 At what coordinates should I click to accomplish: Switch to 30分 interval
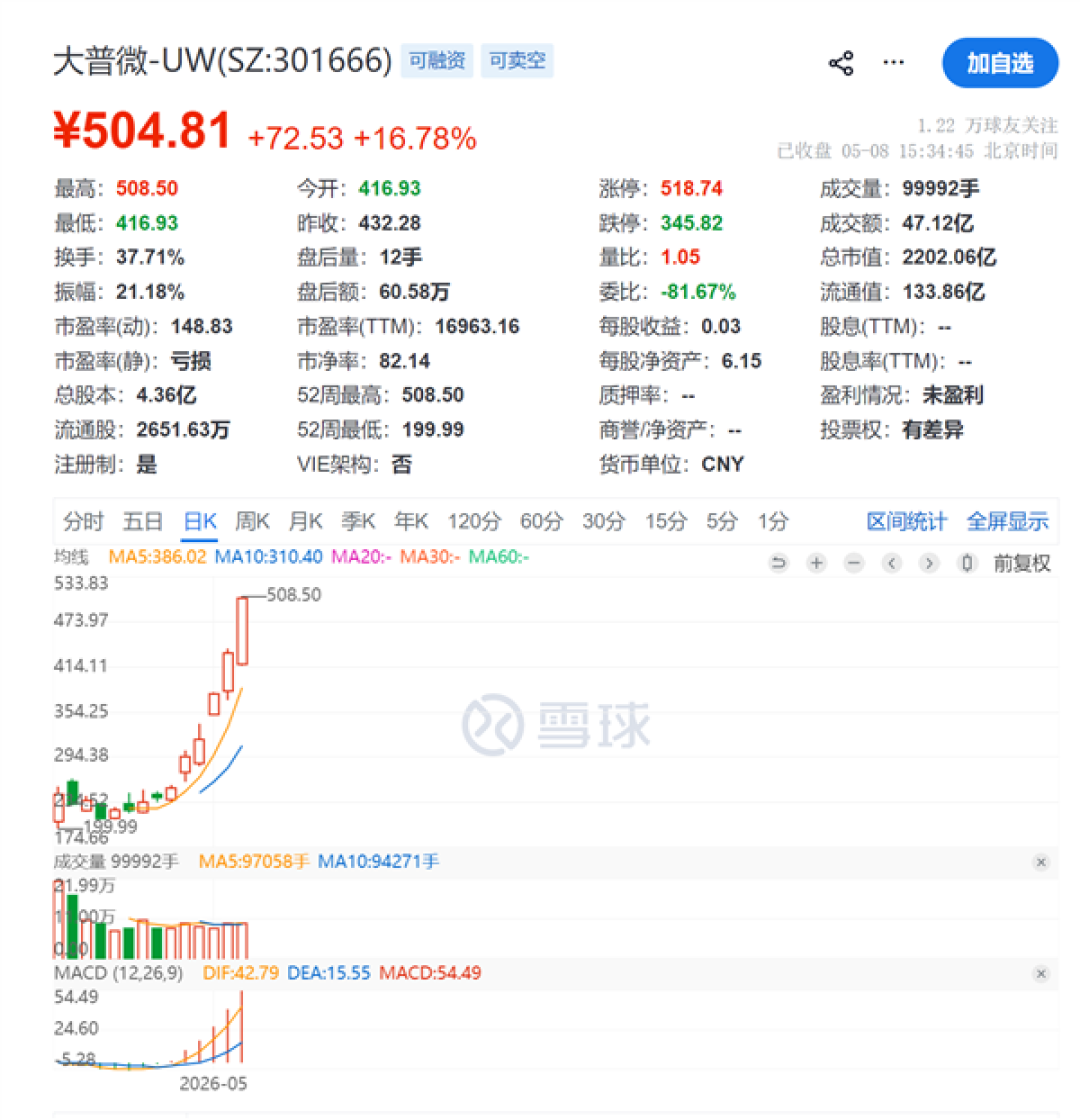(x=604, y=521)
